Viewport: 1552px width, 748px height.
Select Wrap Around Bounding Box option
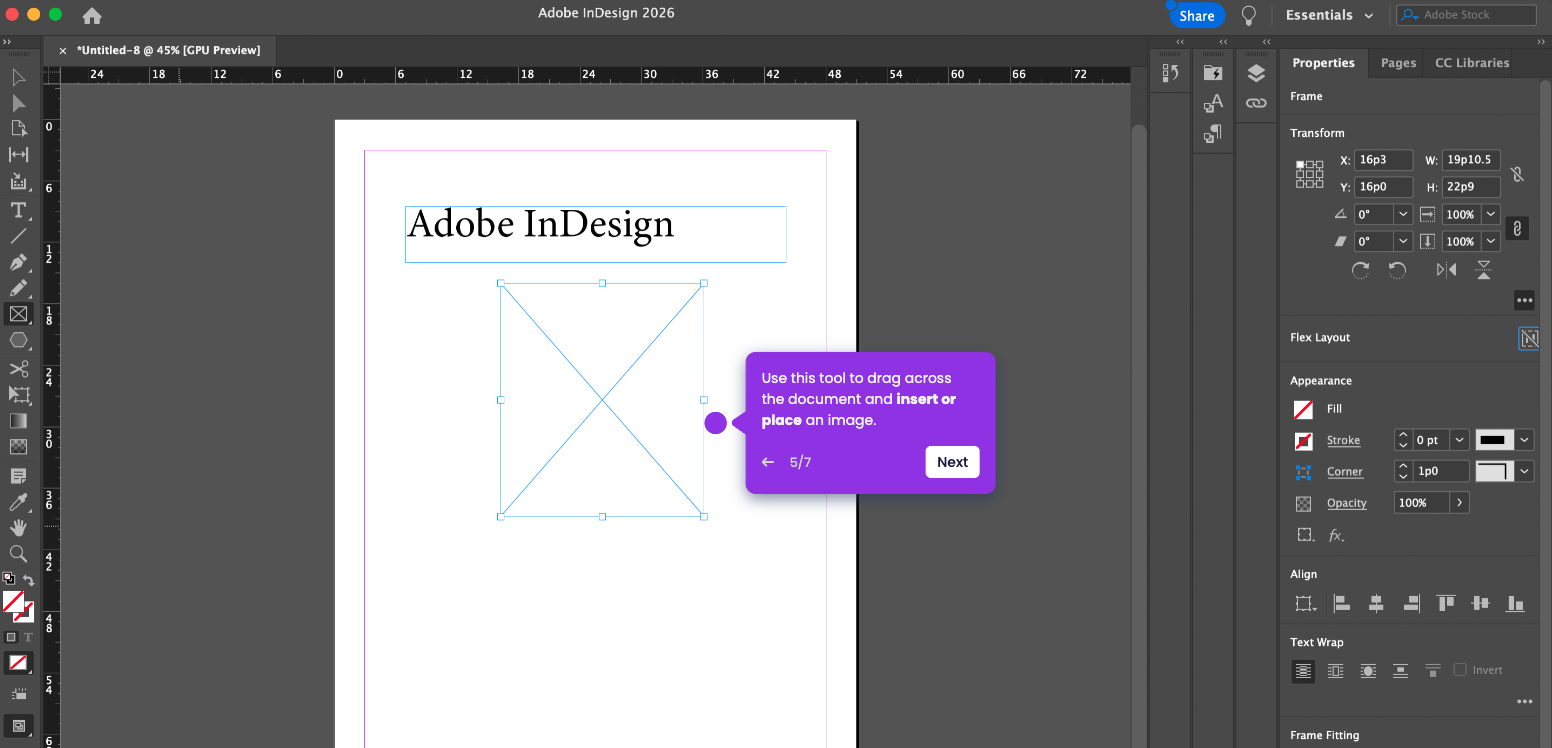tap(1336, 671)
